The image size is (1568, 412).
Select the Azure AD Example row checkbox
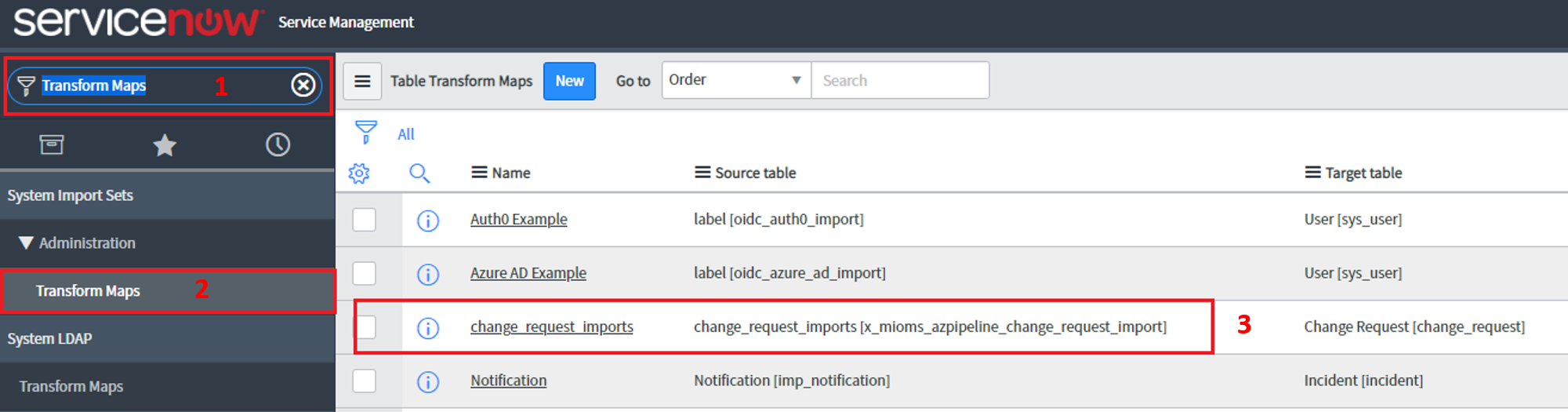(365, 273)
